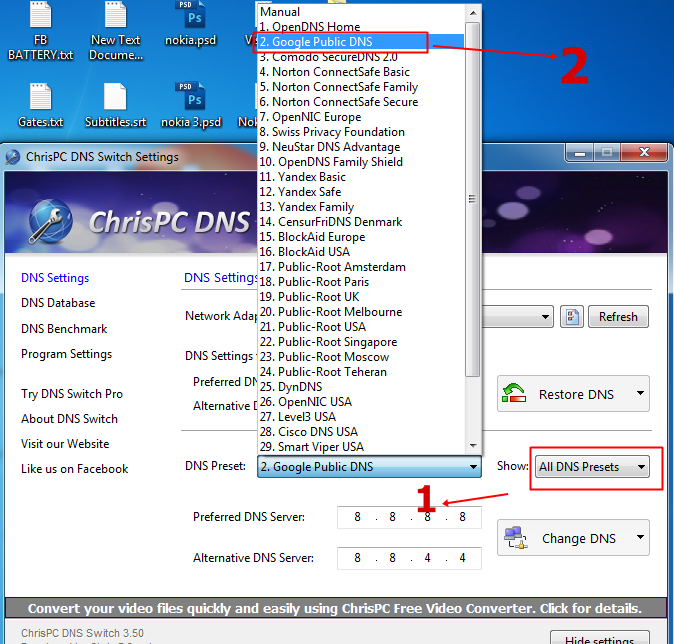Open Program Settings sidebar link
This screenshot has height=644, width=674.
coord(67,354)
